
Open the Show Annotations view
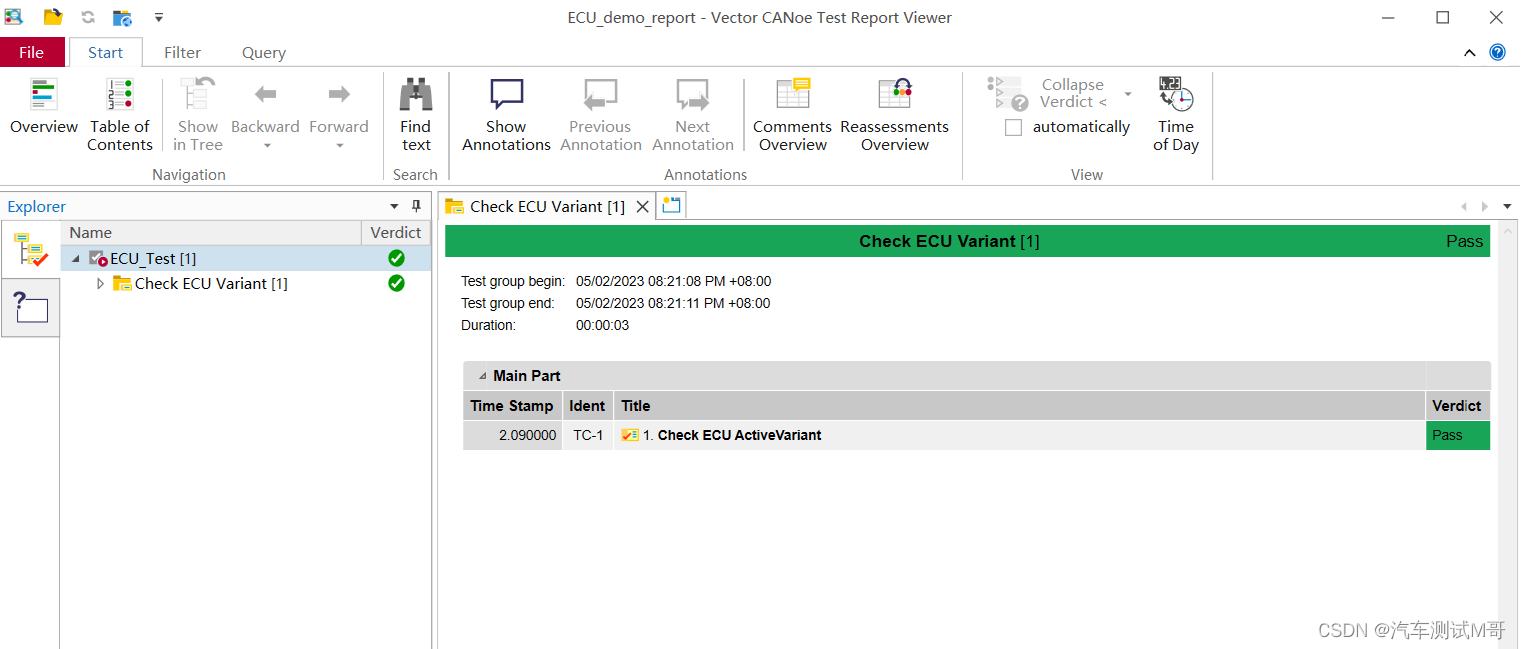pyautogui.click(x=505, y=110)
